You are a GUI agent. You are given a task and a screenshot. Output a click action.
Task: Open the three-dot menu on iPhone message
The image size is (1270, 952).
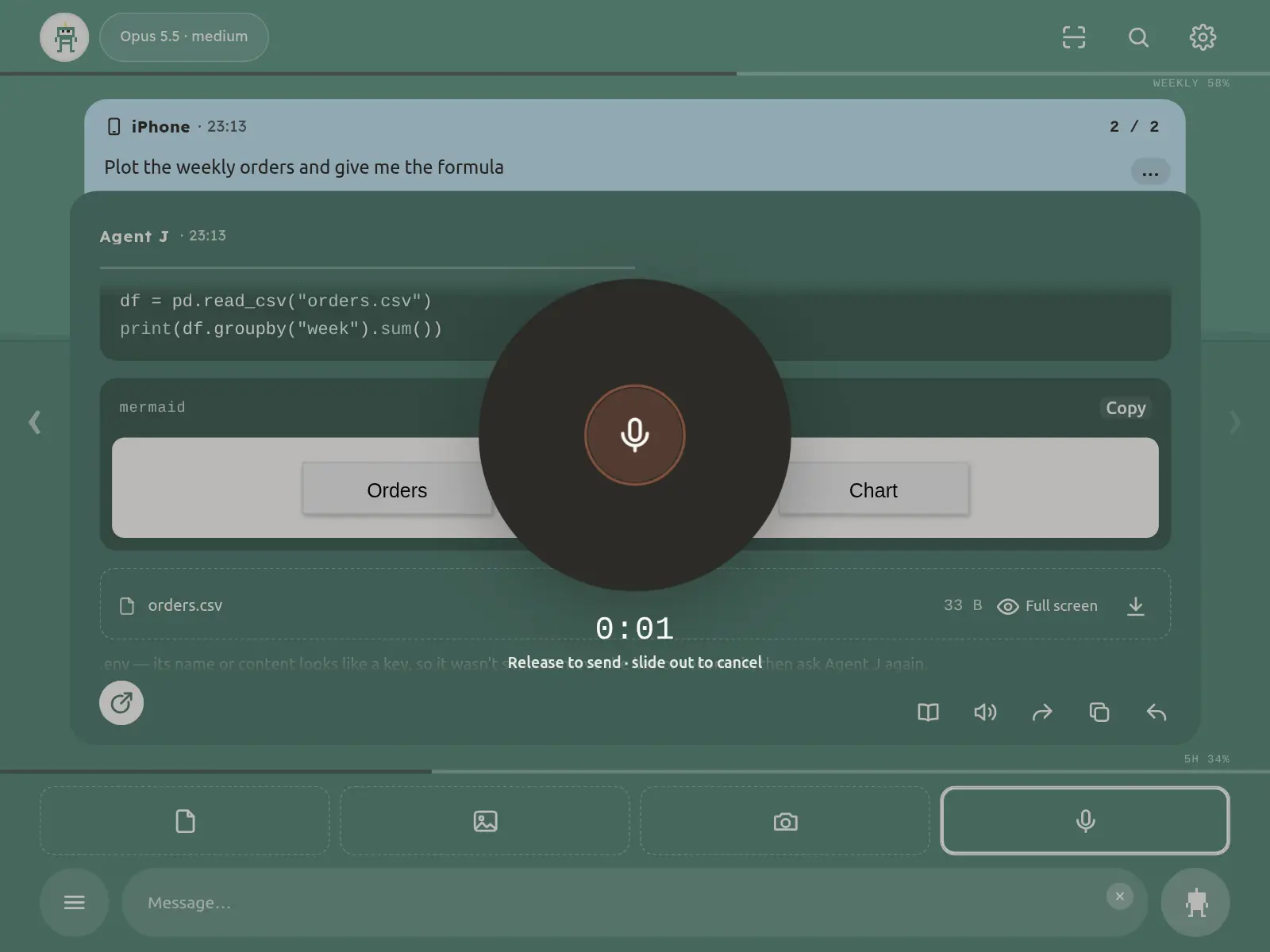coord(1150,172)
